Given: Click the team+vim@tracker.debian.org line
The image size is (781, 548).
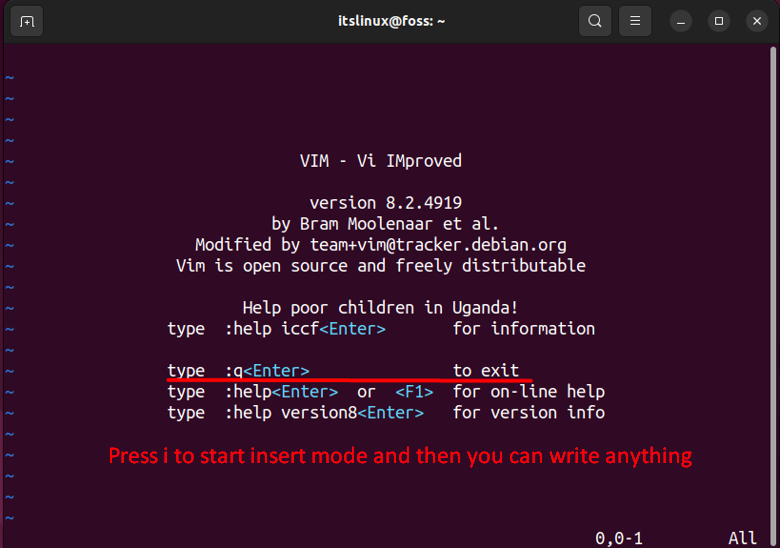Looking at the screenshot, I should tap(381, 245).
